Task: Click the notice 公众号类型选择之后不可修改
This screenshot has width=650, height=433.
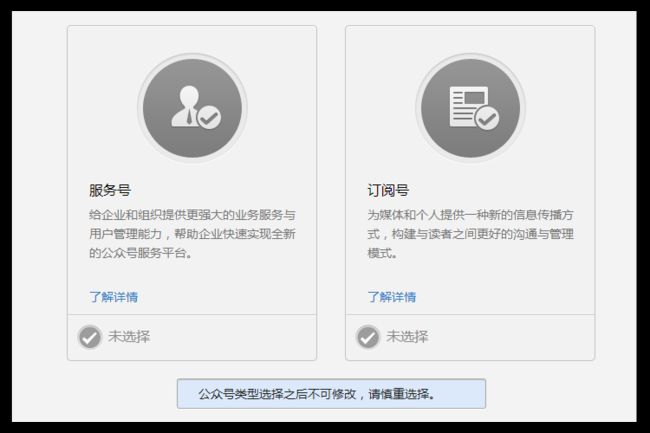Action: 331,394
